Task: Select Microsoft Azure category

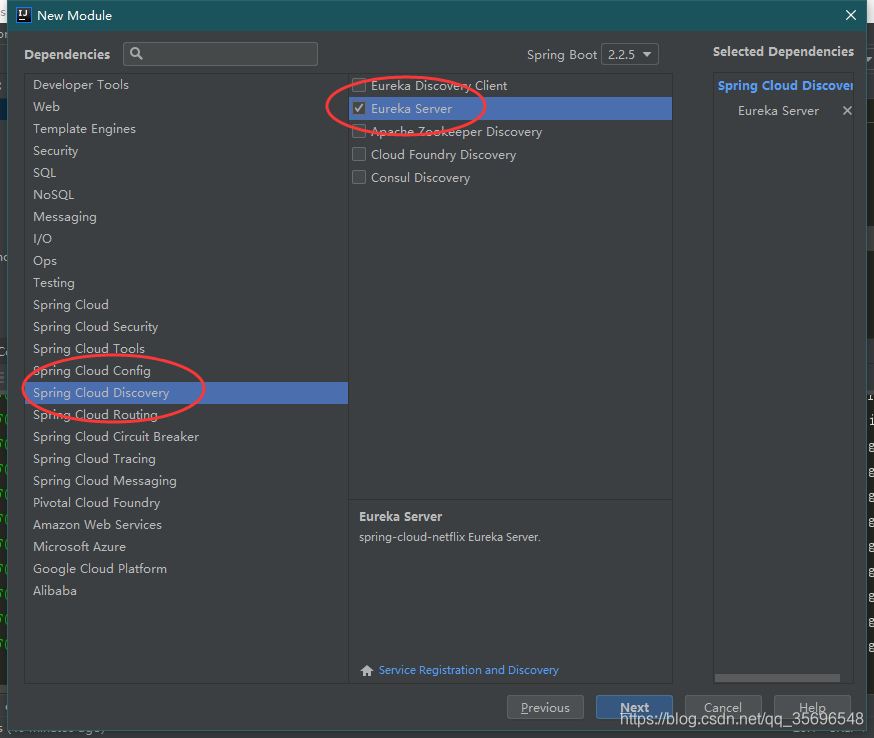Action: click(186, 547)
